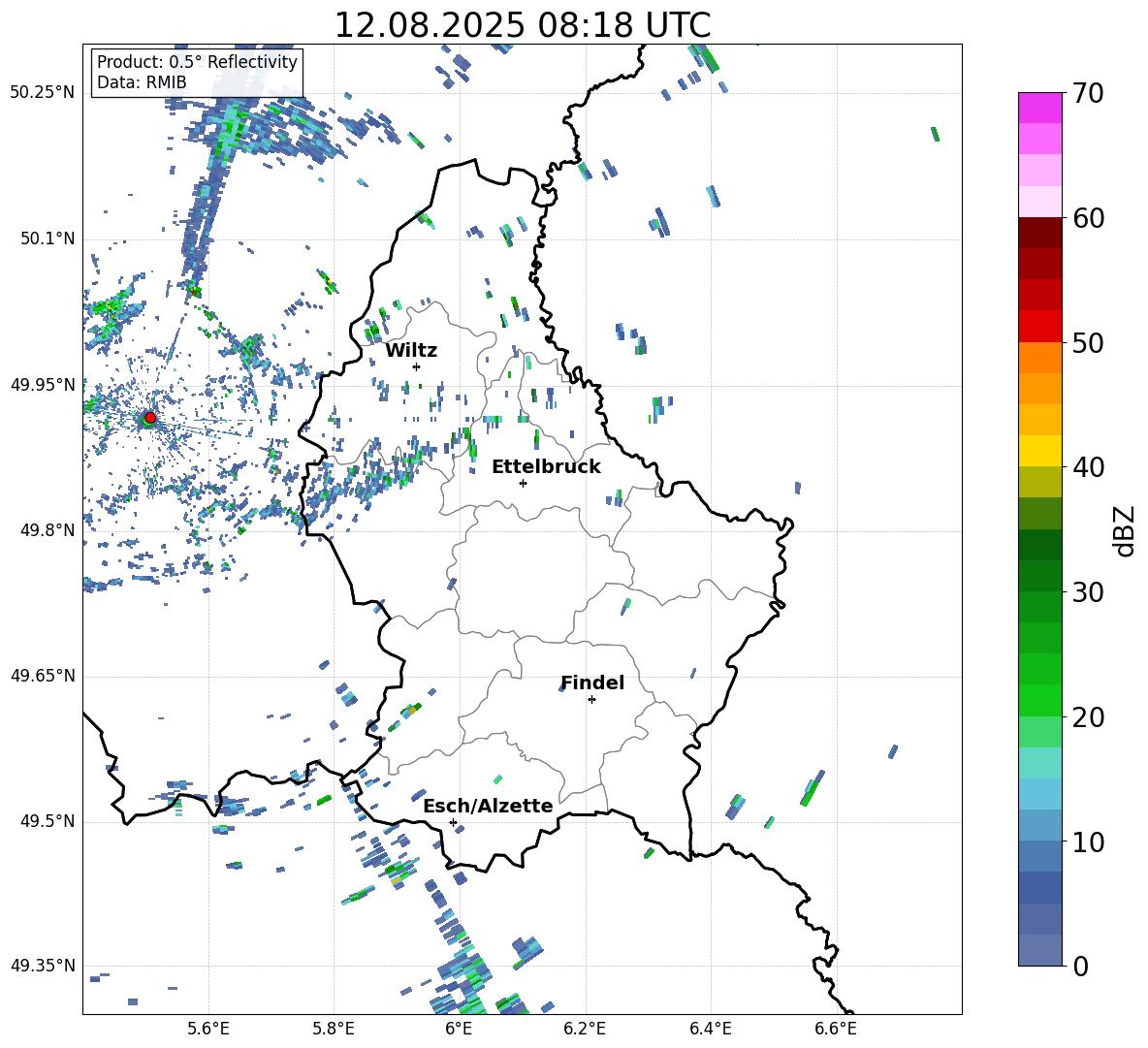Click the longitude label 5.8°E
This screenshot has height=1048, width=1148.
point(334,1029)
